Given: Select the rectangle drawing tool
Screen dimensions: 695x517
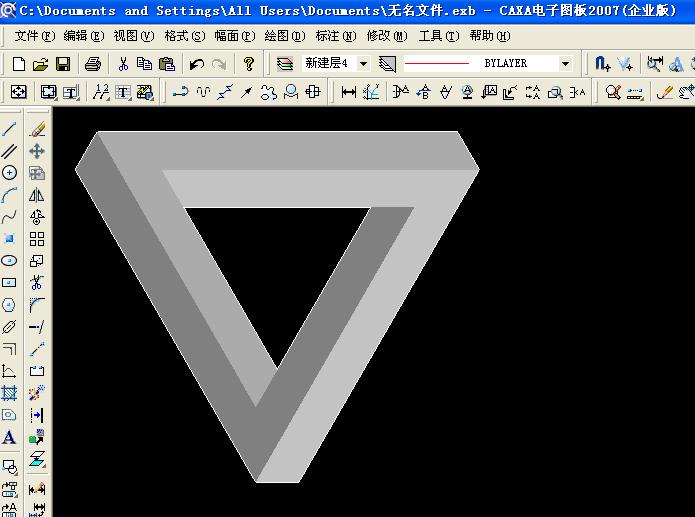Looking at the screenshot, I should pyautogui.click(x=9, y=282).
